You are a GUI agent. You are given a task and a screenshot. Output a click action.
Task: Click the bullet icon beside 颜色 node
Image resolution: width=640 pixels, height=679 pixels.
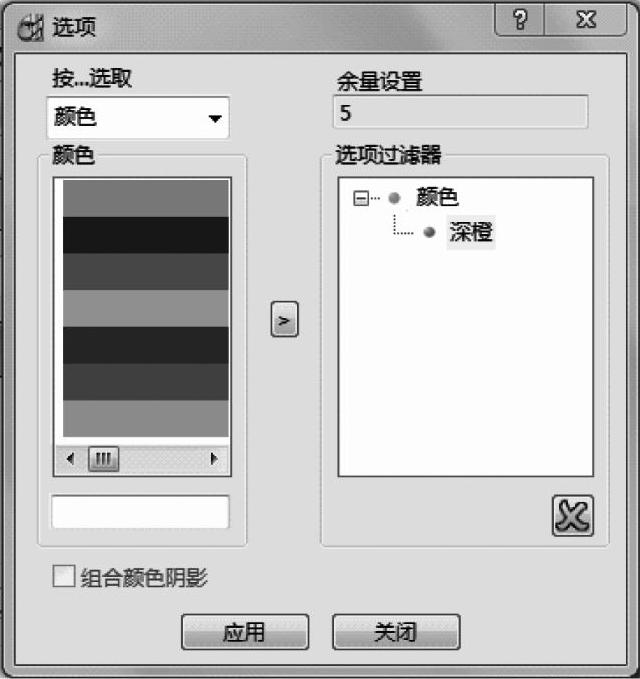pos(394,198)
